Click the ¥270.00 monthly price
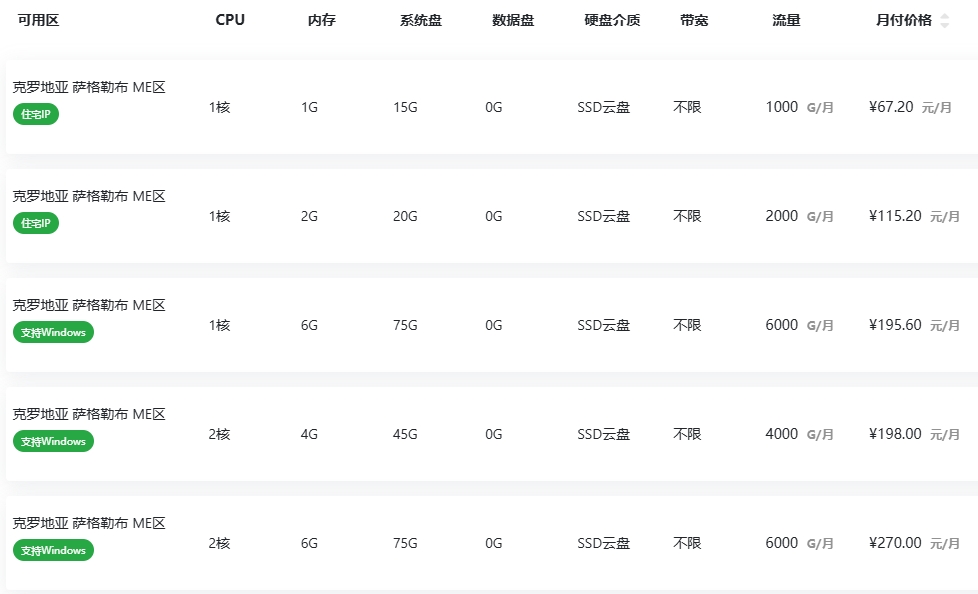 pos(895,543)
